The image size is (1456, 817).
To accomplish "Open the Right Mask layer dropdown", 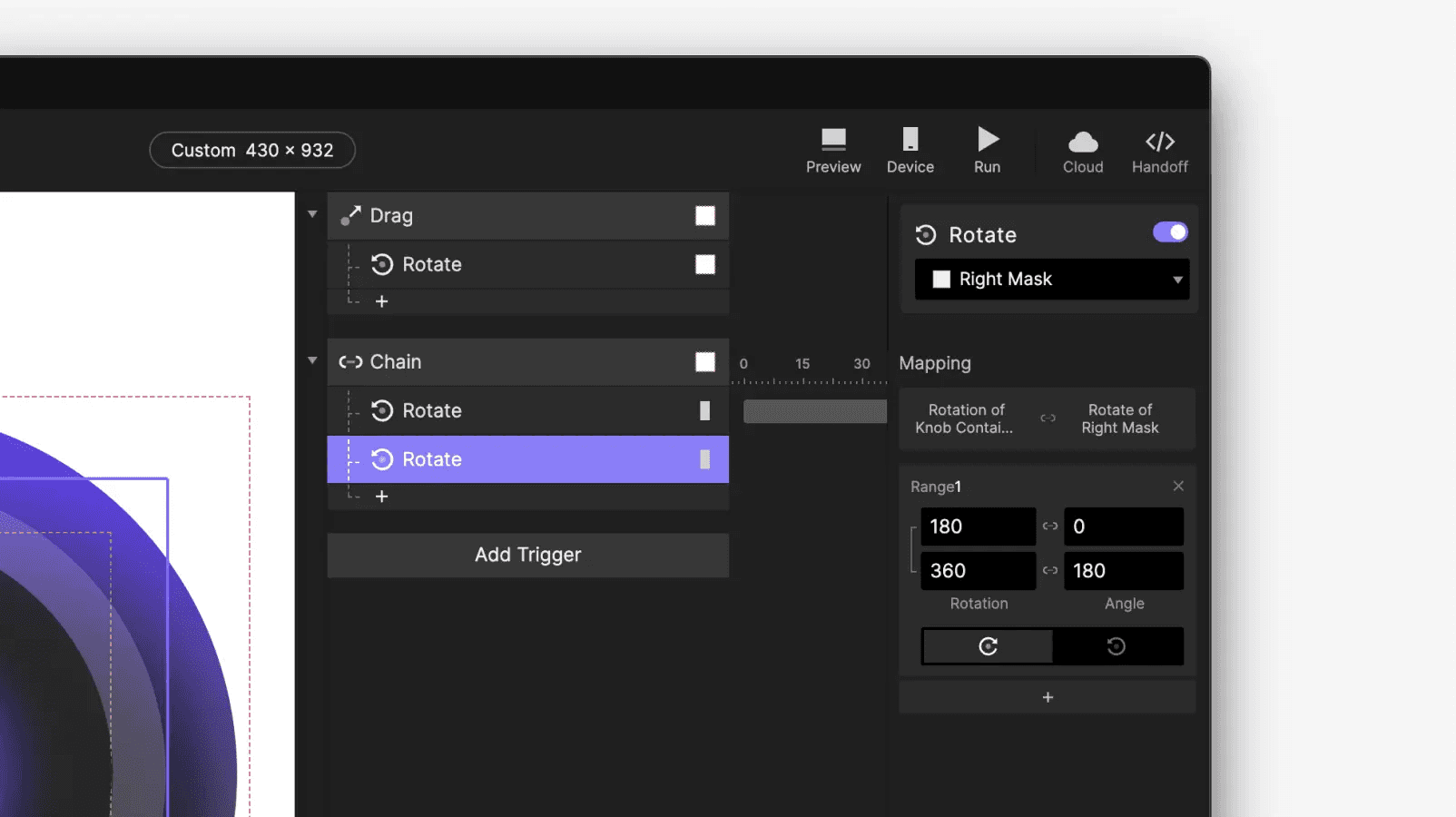I will coord(1052,279).
